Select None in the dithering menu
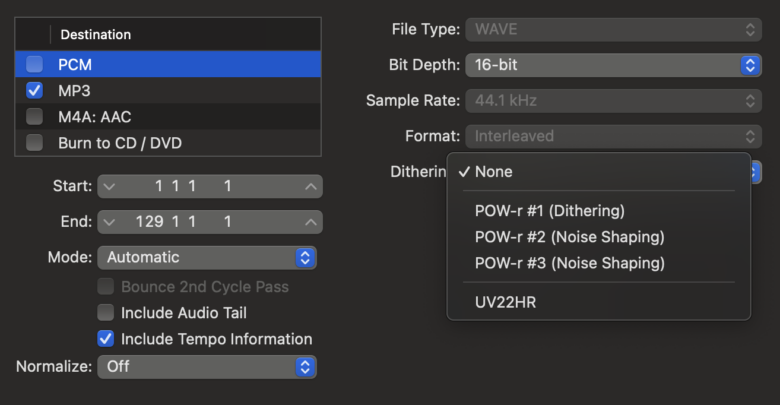This screenshot has height=405, width=780. 493,172
